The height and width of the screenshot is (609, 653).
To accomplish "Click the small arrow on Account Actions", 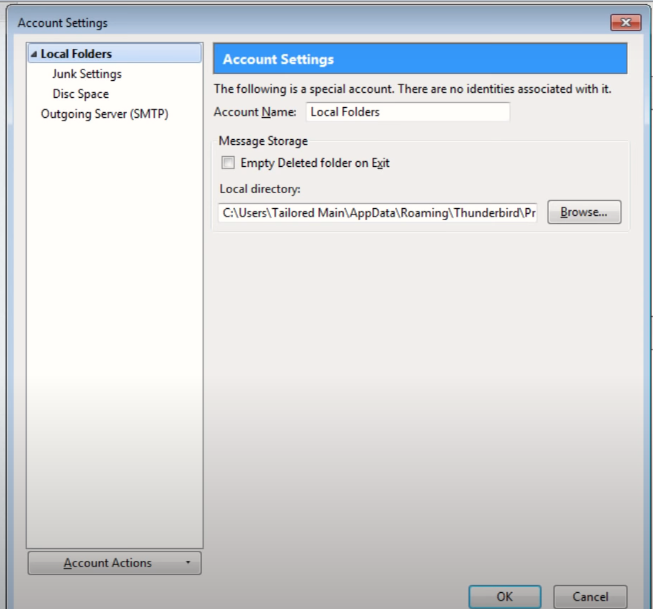I will tap(188, 563).
